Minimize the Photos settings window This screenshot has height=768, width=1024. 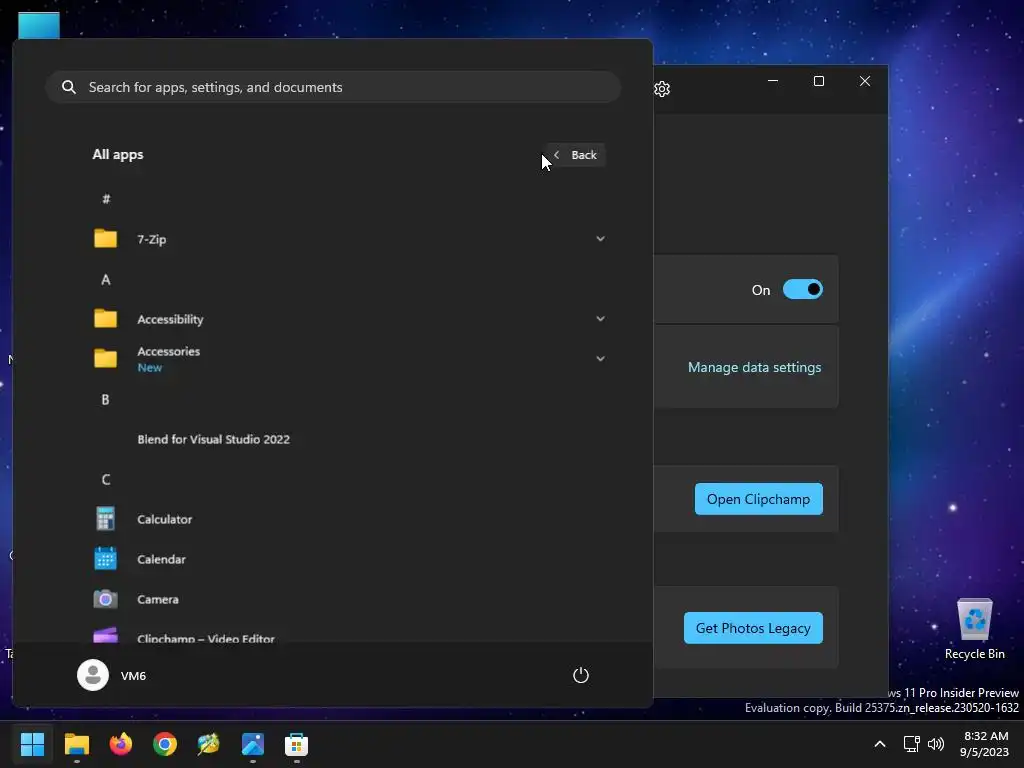click(x=773, y=81)
